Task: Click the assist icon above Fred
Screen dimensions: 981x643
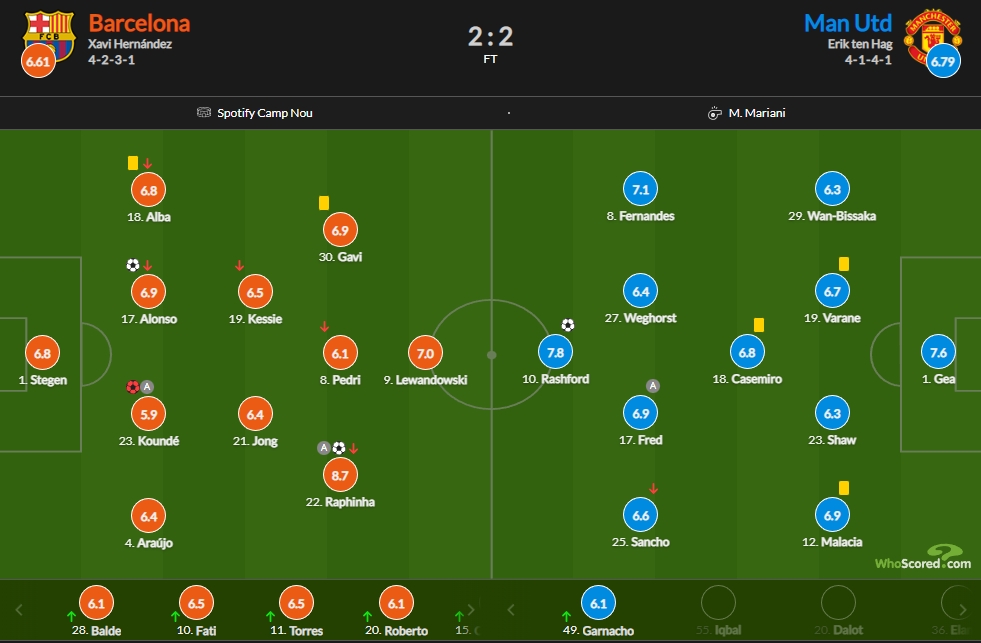Action: pos(653,386)
